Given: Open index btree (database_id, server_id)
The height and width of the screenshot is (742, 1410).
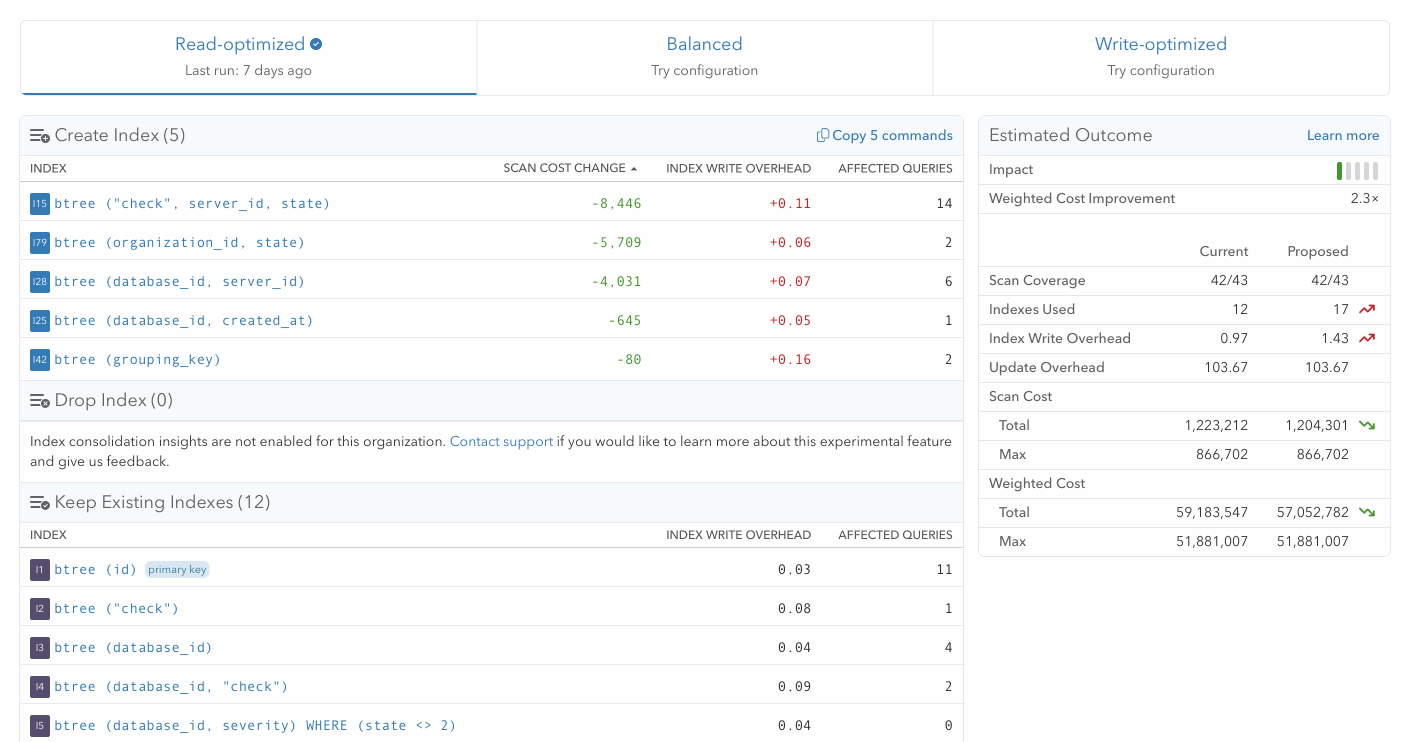Looking at the screenshot, I should click(x=180, y=282).
